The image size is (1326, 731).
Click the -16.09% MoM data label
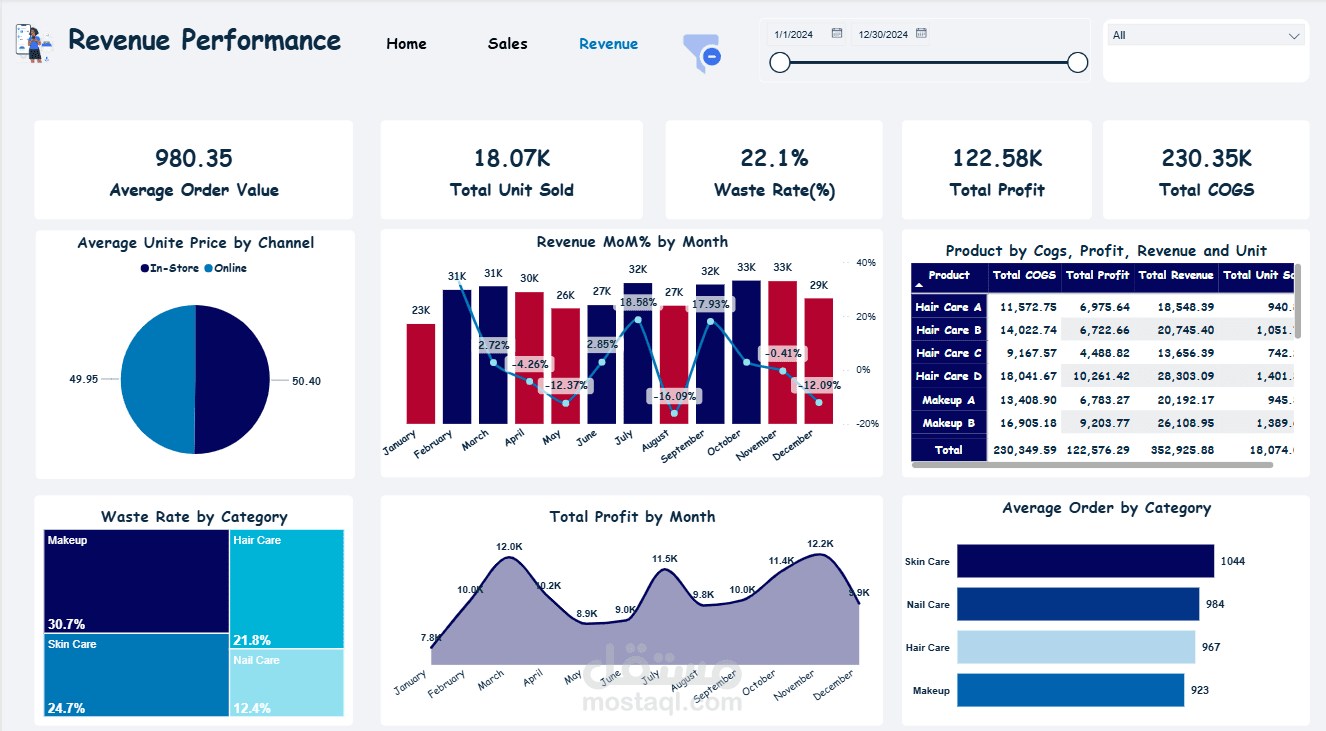tap(676, 396)
